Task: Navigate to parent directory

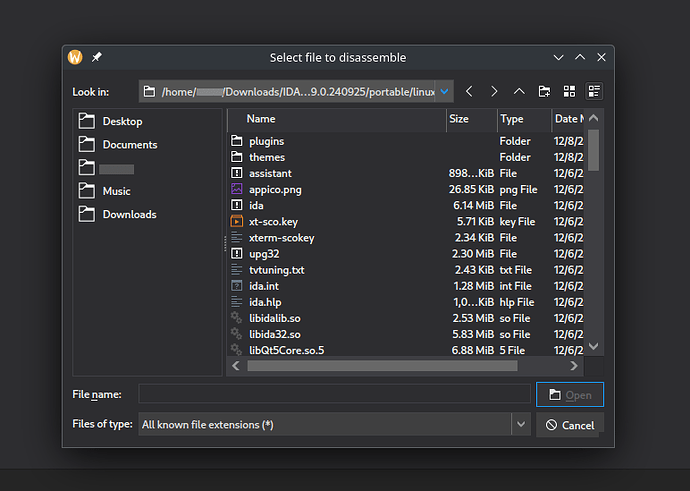Action: click(519, 92)
